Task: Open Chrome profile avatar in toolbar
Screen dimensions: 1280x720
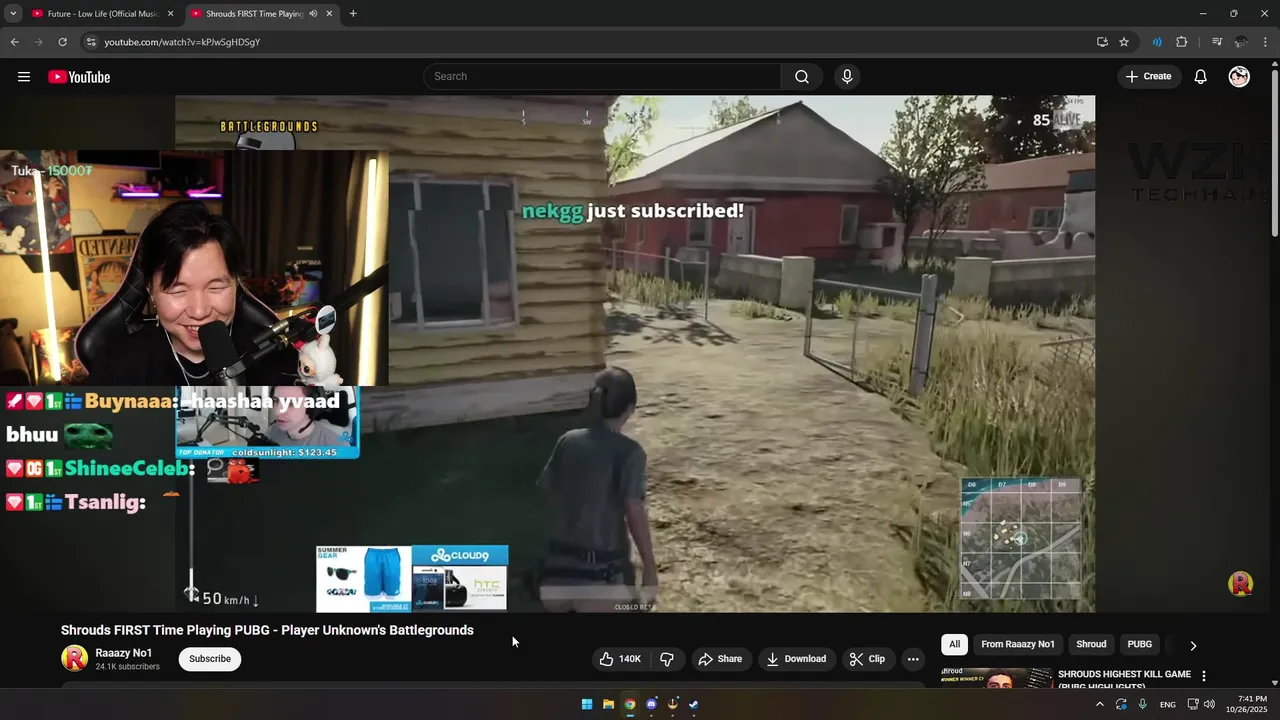Action: pos(1241,42)
